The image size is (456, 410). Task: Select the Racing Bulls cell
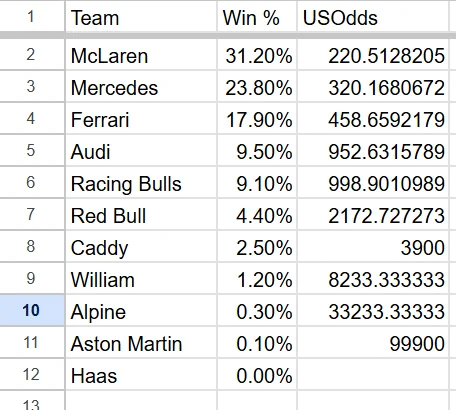pos(141,183)
